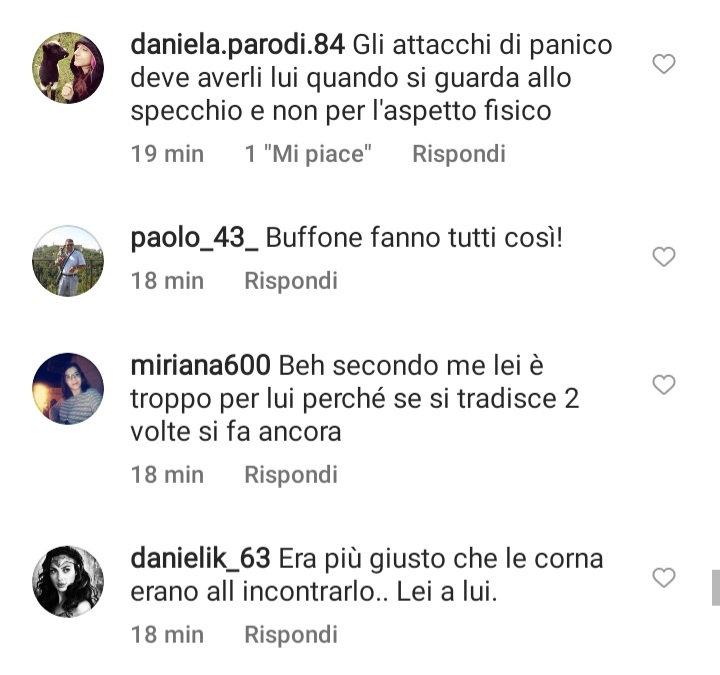Like daniela.parodi.84's comment with the heart
720x675 pixels.
tap(664, 64)
